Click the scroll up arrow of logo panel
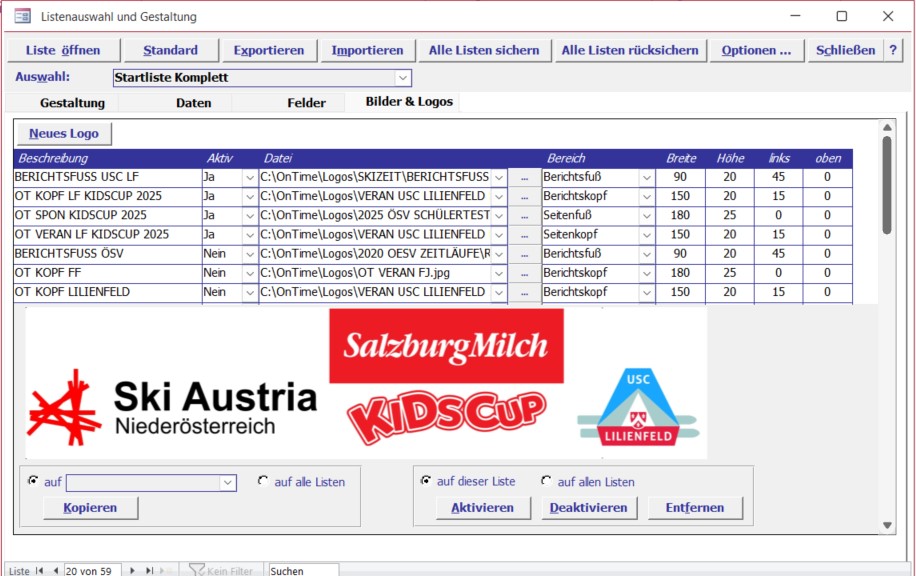The width and height of the screenshot is (916, 576). tap(887, 127)
